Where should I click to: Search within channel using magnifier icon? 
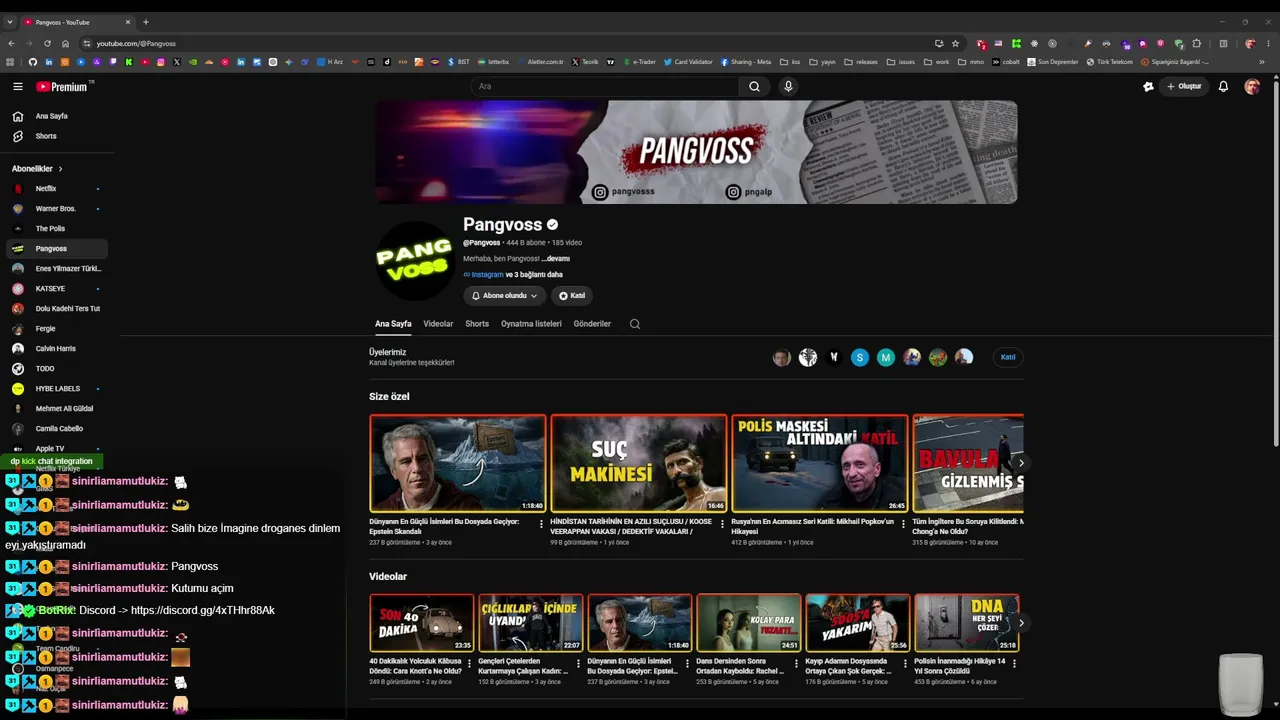click(634, 324)
